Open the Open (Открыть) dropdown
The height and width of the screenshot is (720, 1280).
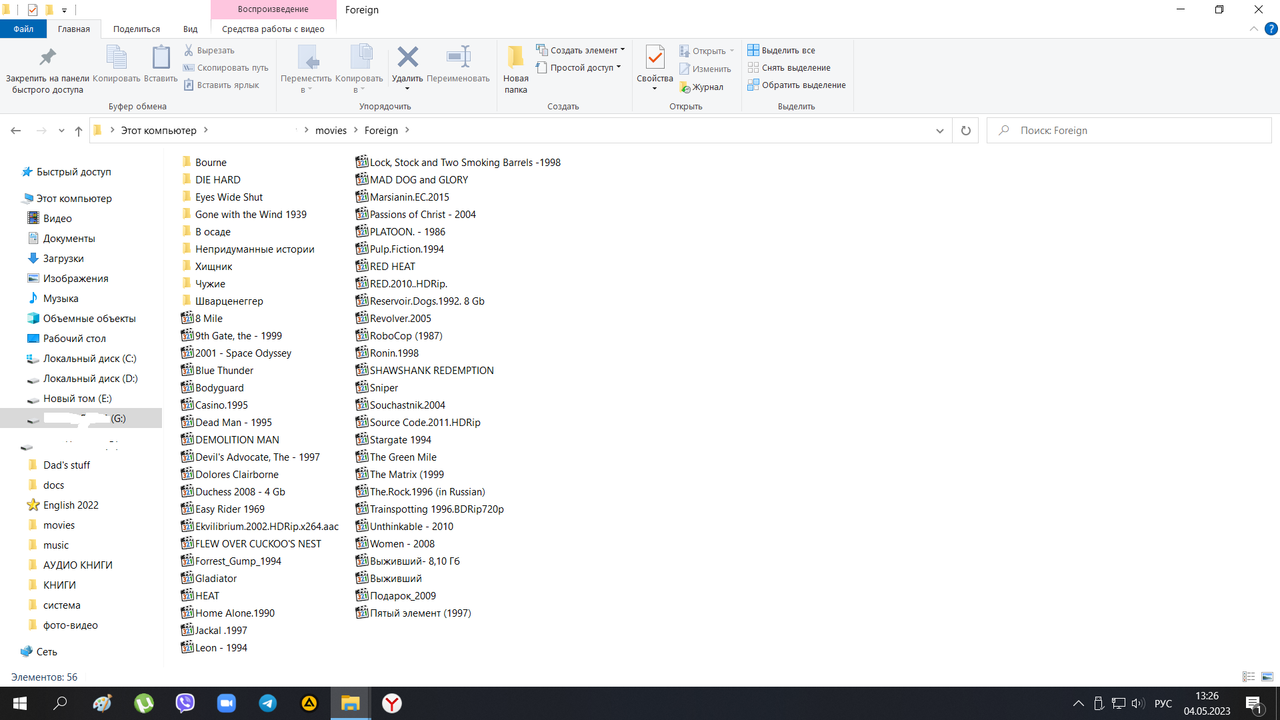click(706, 51)
